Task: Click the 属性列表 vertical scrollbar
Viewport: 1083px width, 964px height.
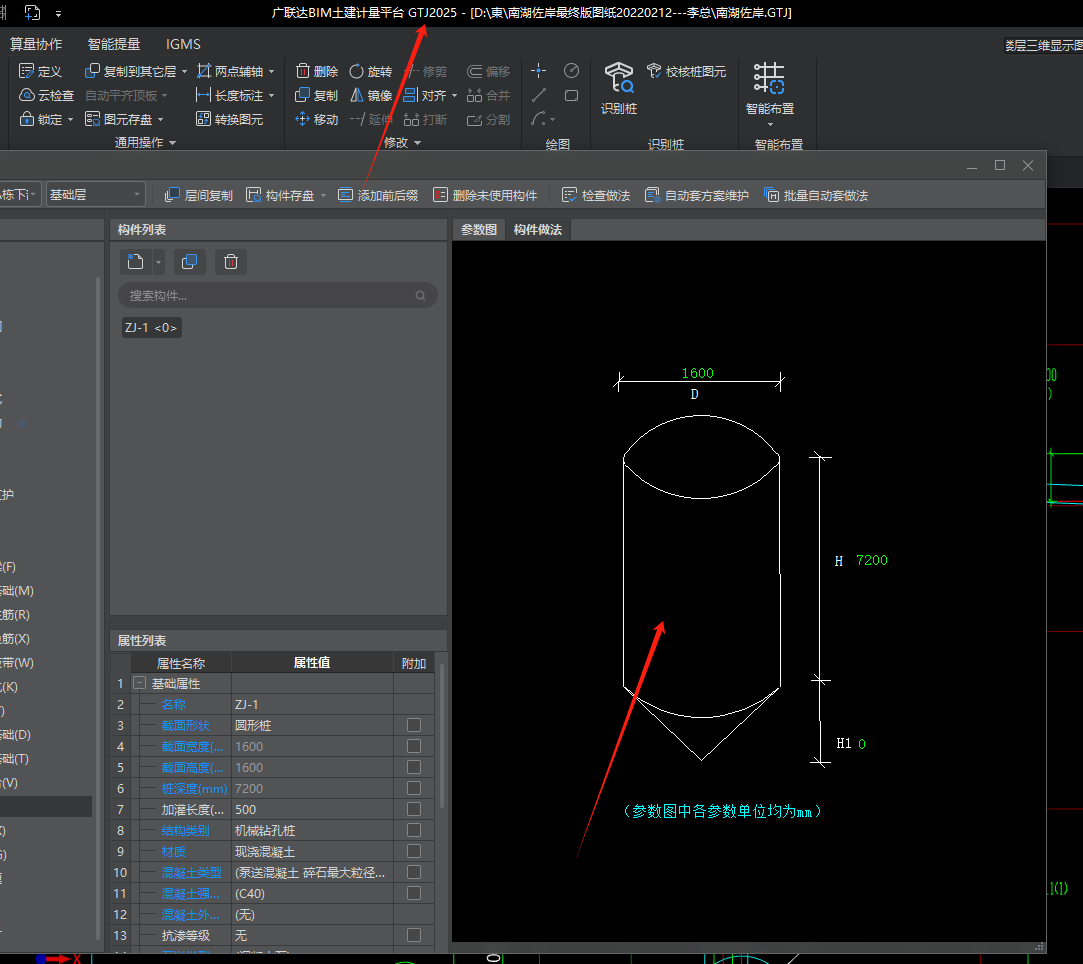Action: point(441,735)
